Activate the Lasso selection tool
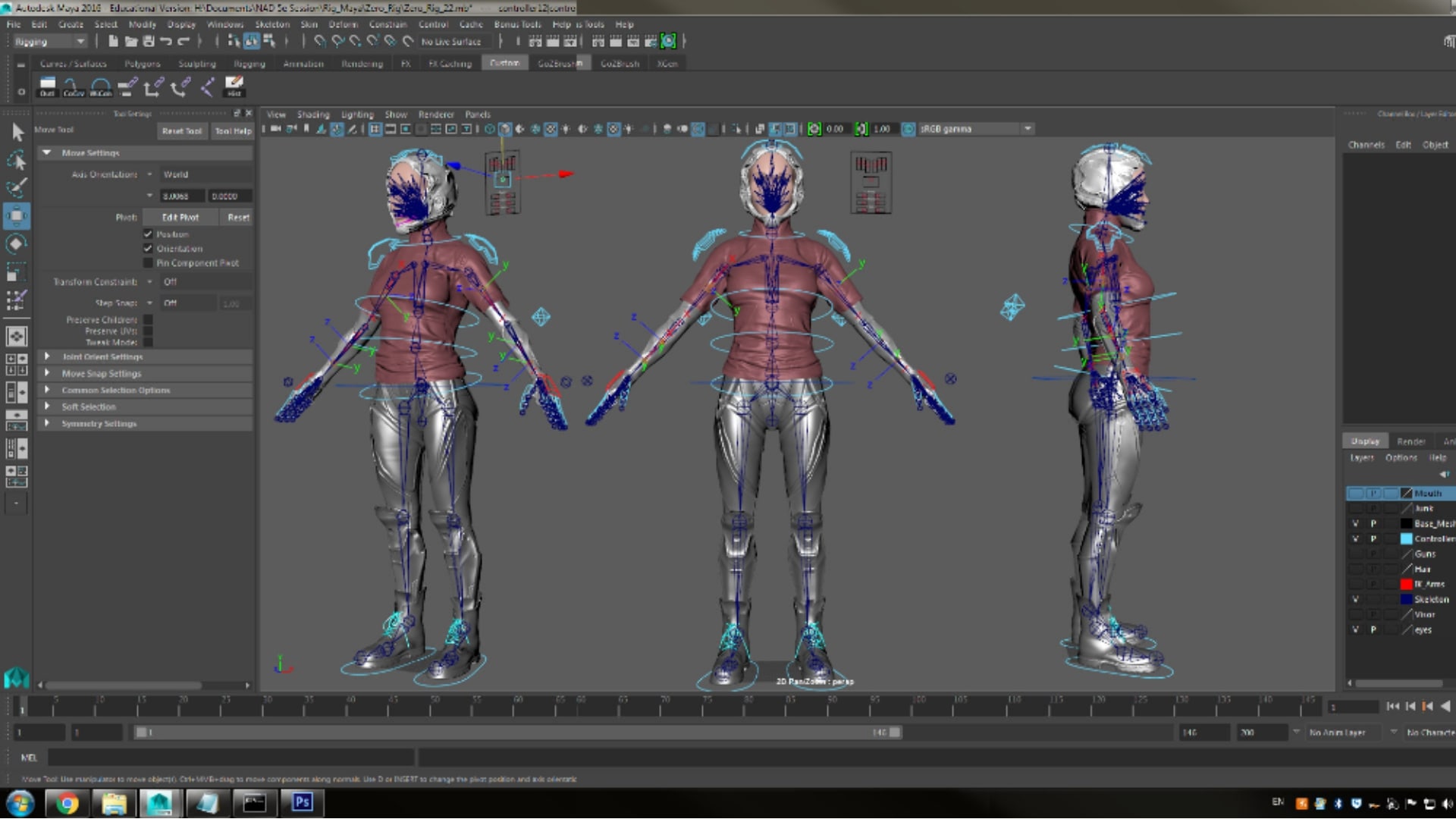The width and height of the screenshot is (1456, 819). tap(17, 159)
